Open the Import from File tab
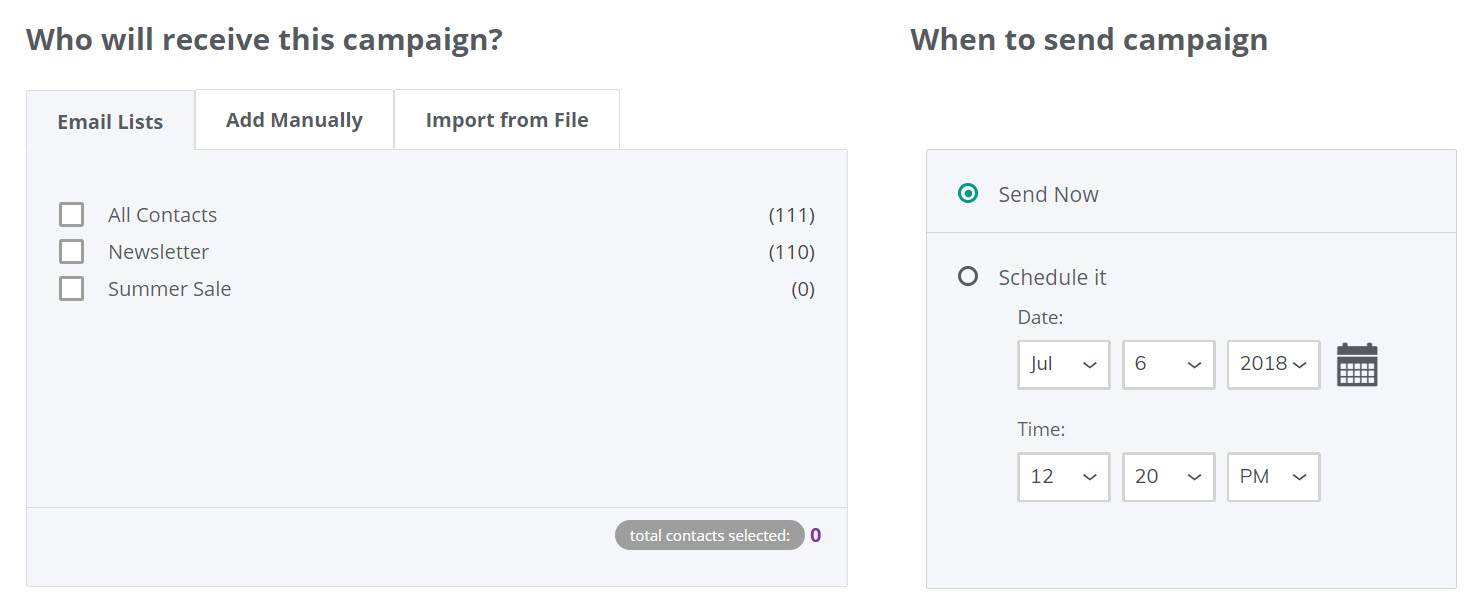Screen dimensions: 1483x613 [507, 120]
